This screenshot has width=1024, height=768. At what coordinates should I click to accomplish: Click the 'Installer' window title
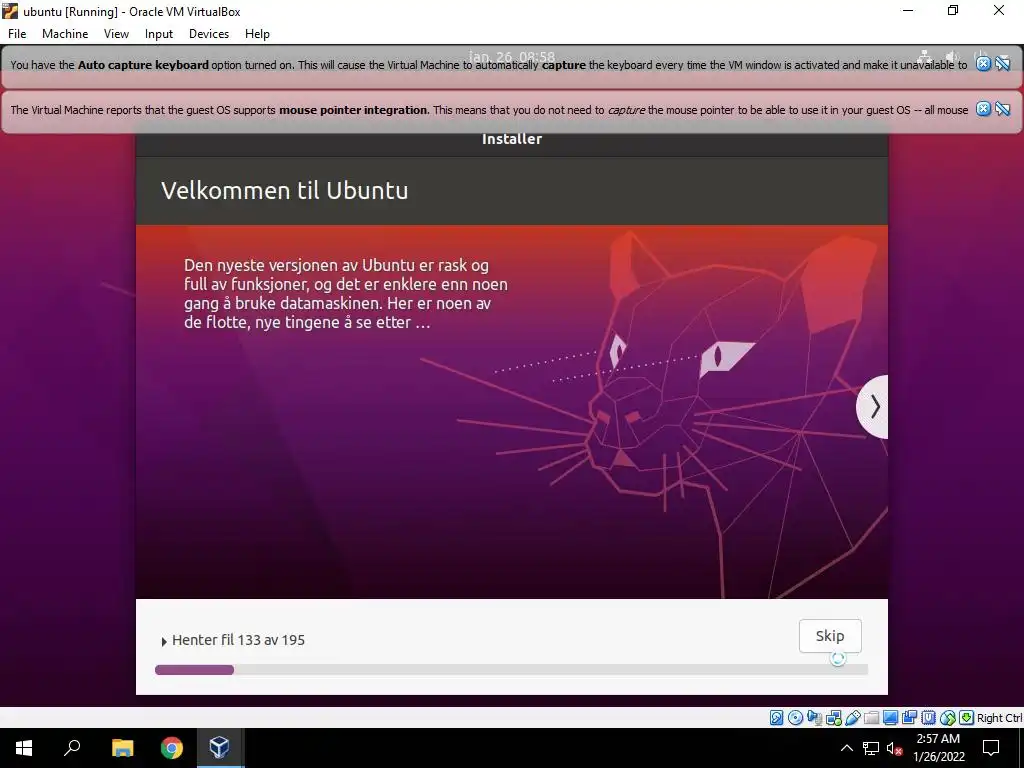click(x=512, y=138)
